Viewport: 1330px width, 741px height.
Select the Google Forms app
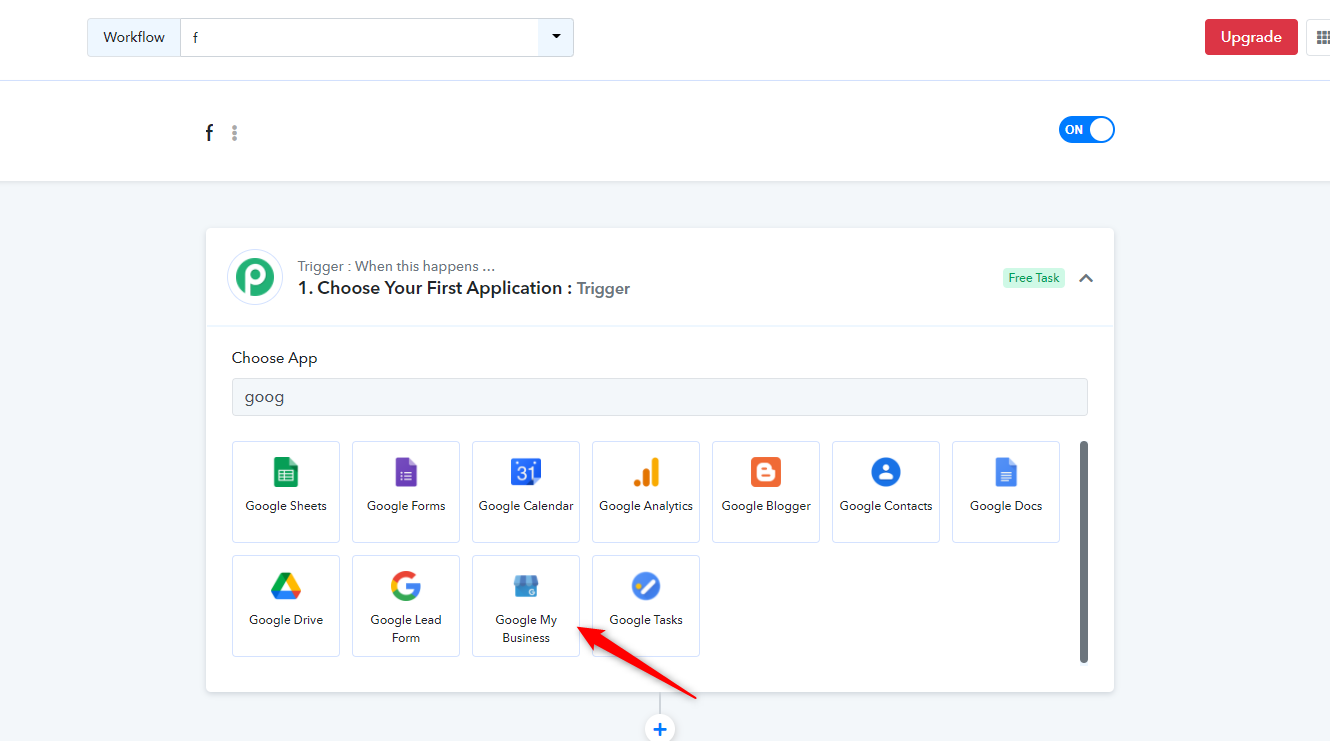coord(406,492)
